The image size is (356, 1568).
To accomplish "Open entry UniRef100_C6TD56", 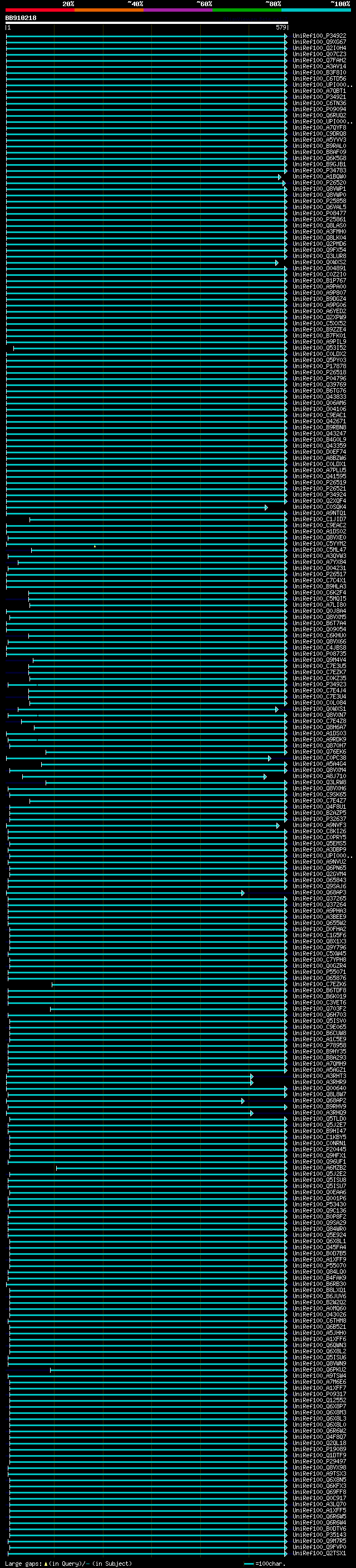I will [319, 78].
